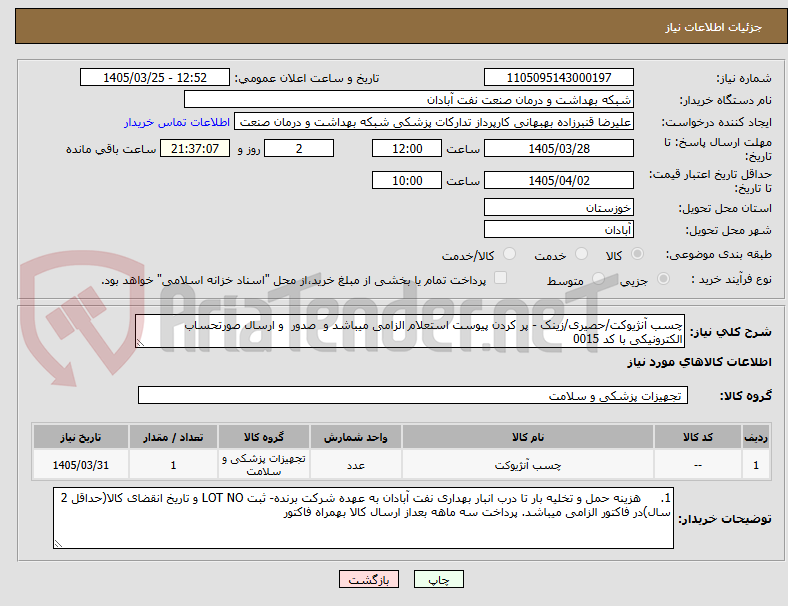The height and width of the screenshot is (606, 788).
Task: Click the request creator name field
Action: point(434,122)
